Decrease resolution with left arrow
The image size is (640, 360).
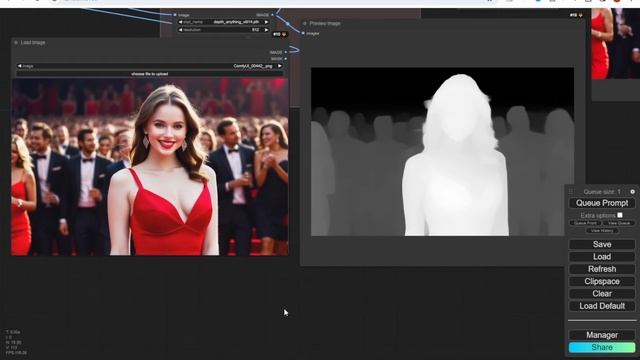(x=180, y=30)
